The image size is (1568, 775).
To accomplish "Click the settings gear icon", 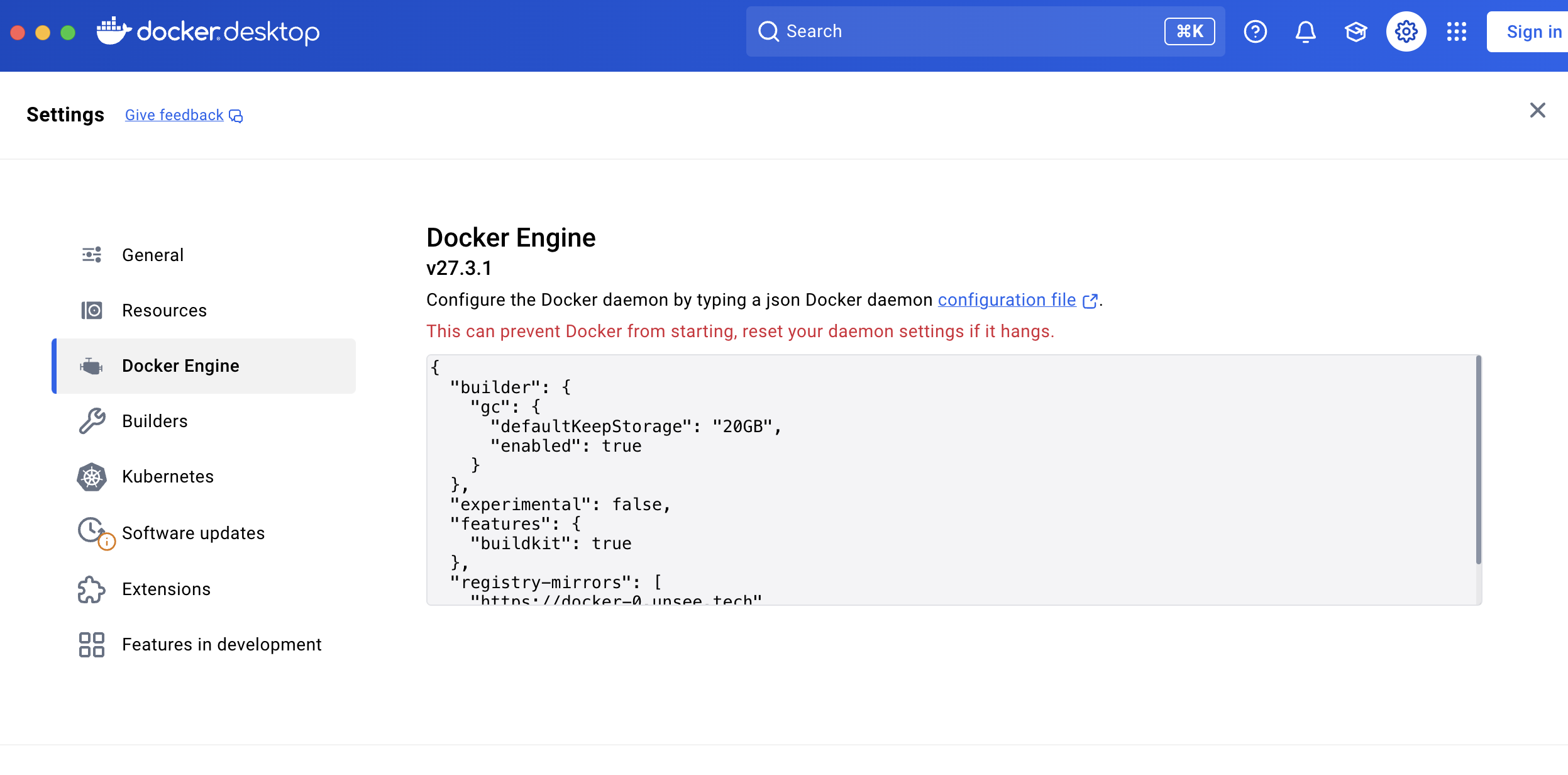I will tap(1406, 31).
